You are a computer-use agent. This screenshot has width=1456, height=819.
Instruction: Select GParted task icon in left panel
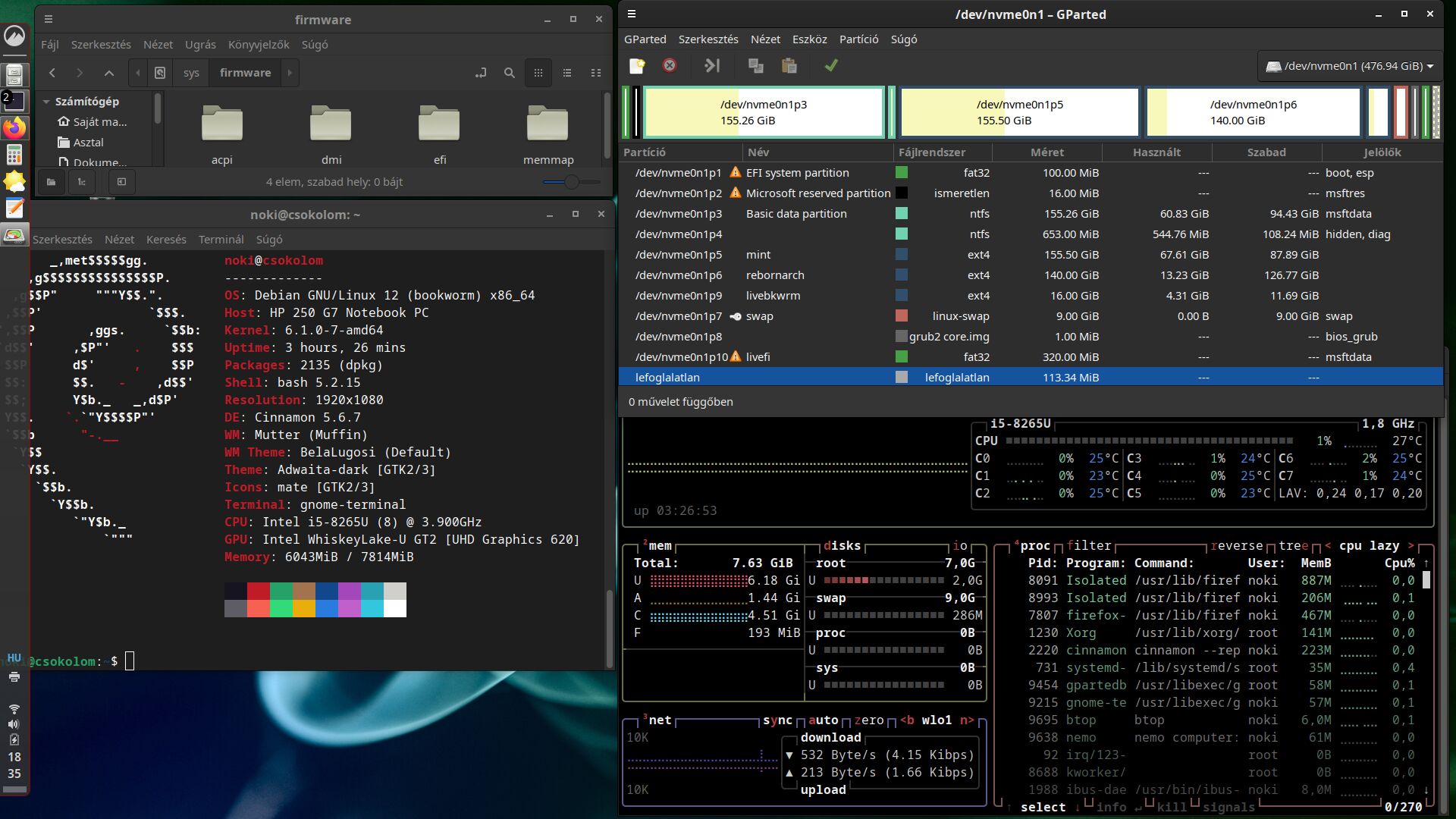14,235
